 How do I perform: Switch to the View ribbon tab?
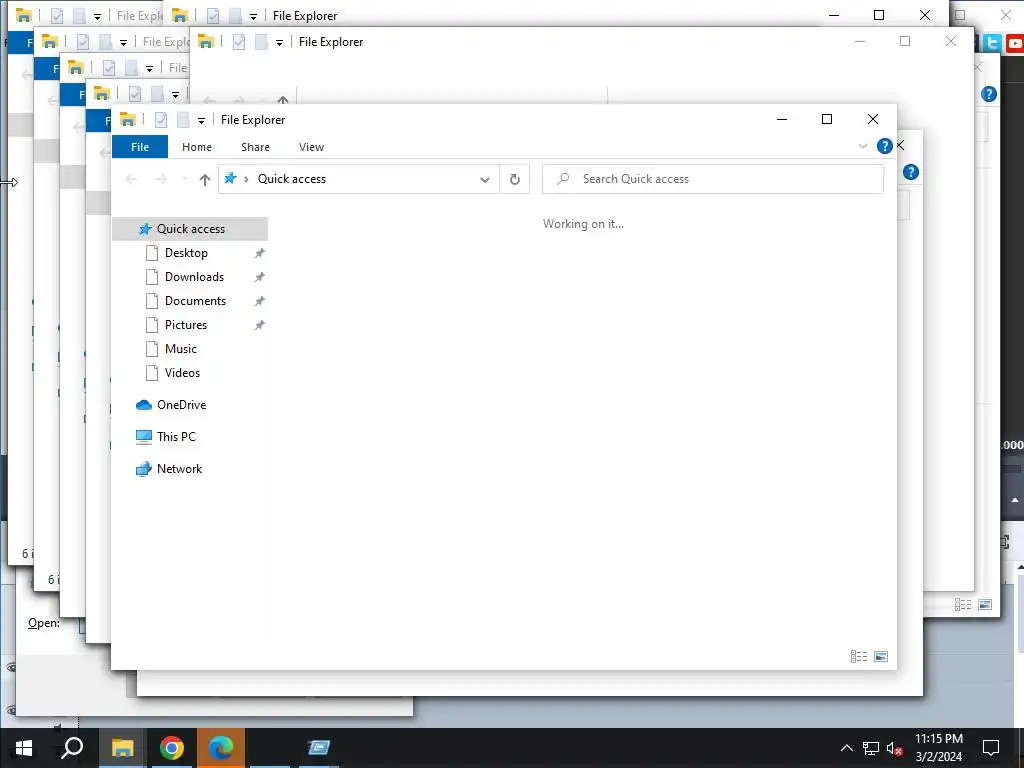click(x=312, y=147)
